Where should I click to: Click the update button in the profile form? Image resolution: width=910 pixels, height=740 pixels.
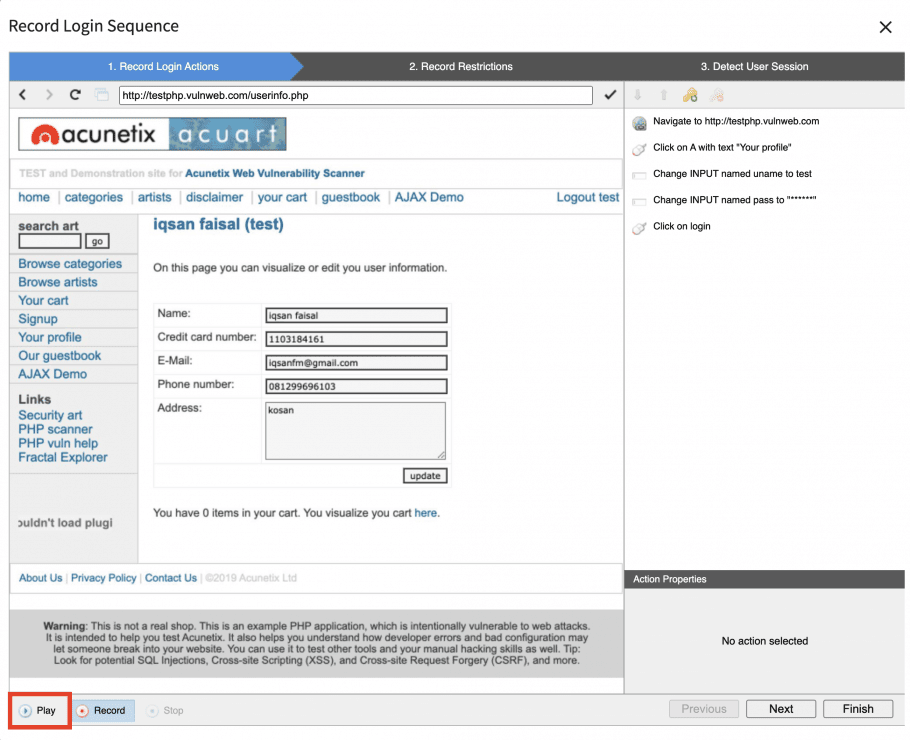point(425,476)
